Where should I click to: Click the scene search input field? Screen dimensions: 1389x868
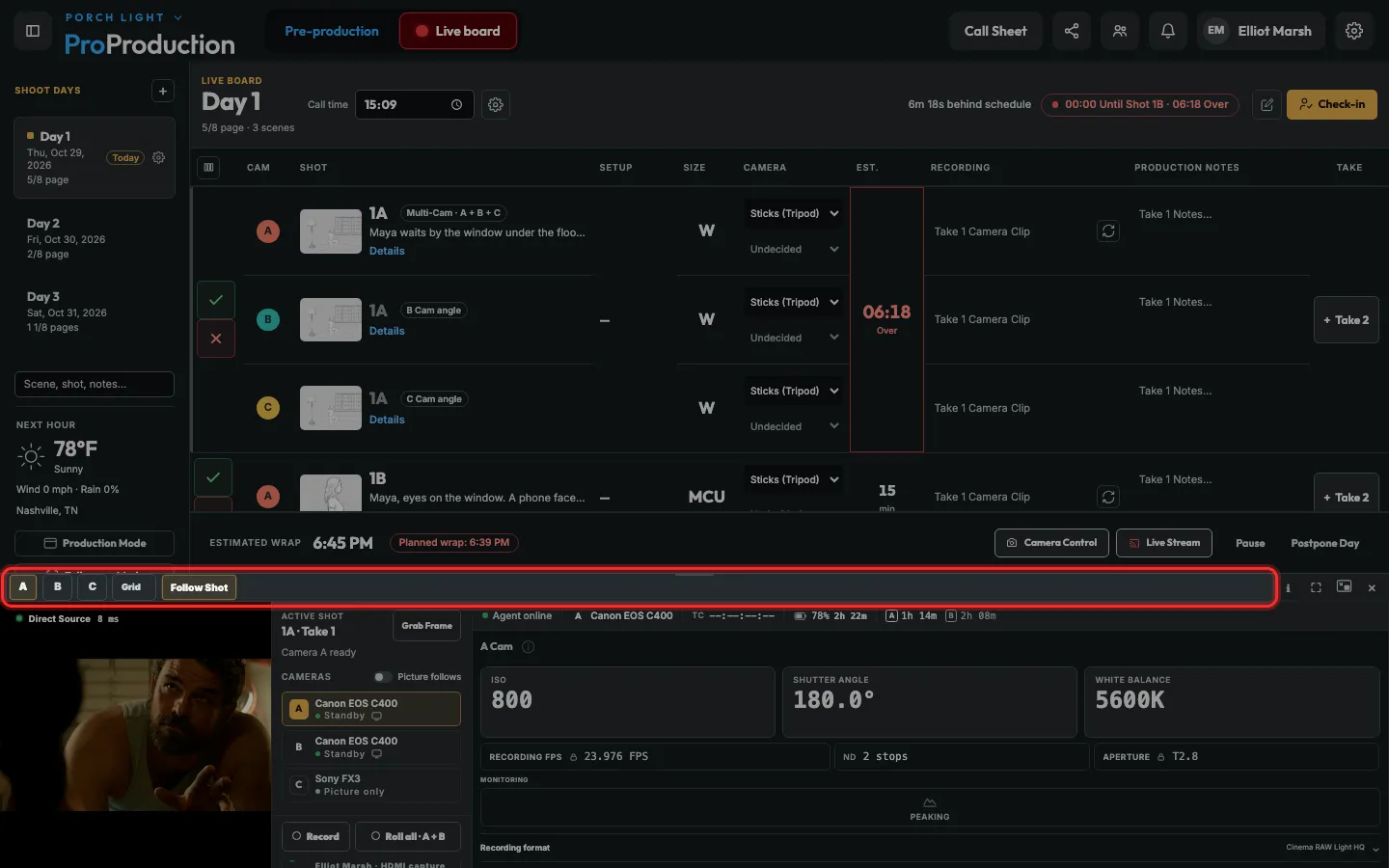point(95,384)
